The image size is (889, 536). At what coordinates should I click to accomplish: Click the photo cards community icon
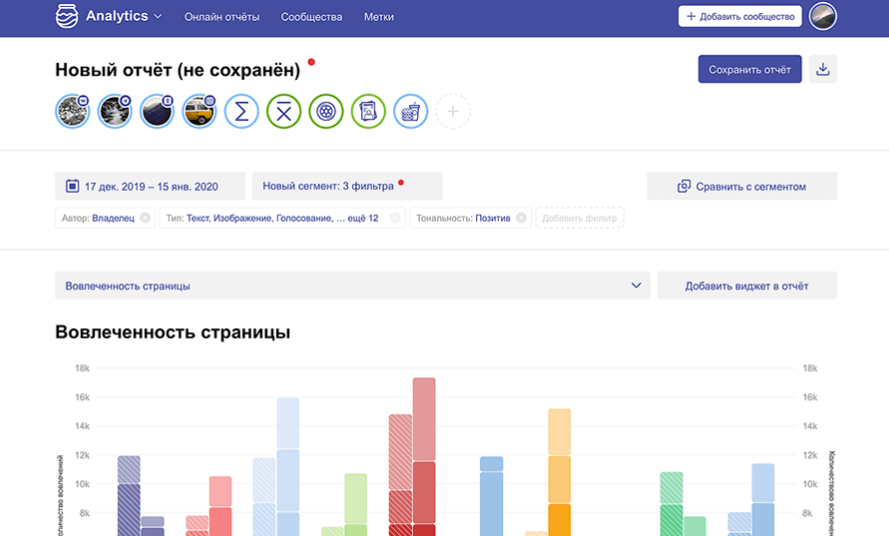coord(368,111)
